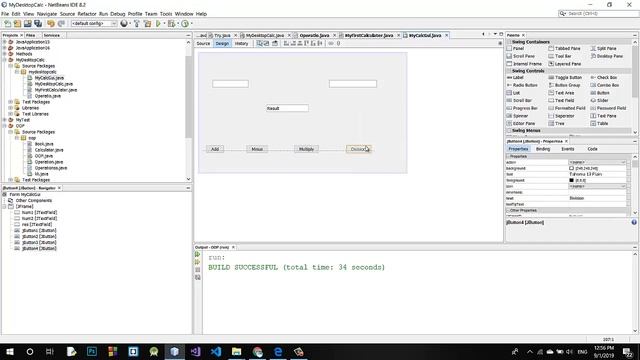Select MyDesktopCalc.java in Projects tree

click(53, 84)
